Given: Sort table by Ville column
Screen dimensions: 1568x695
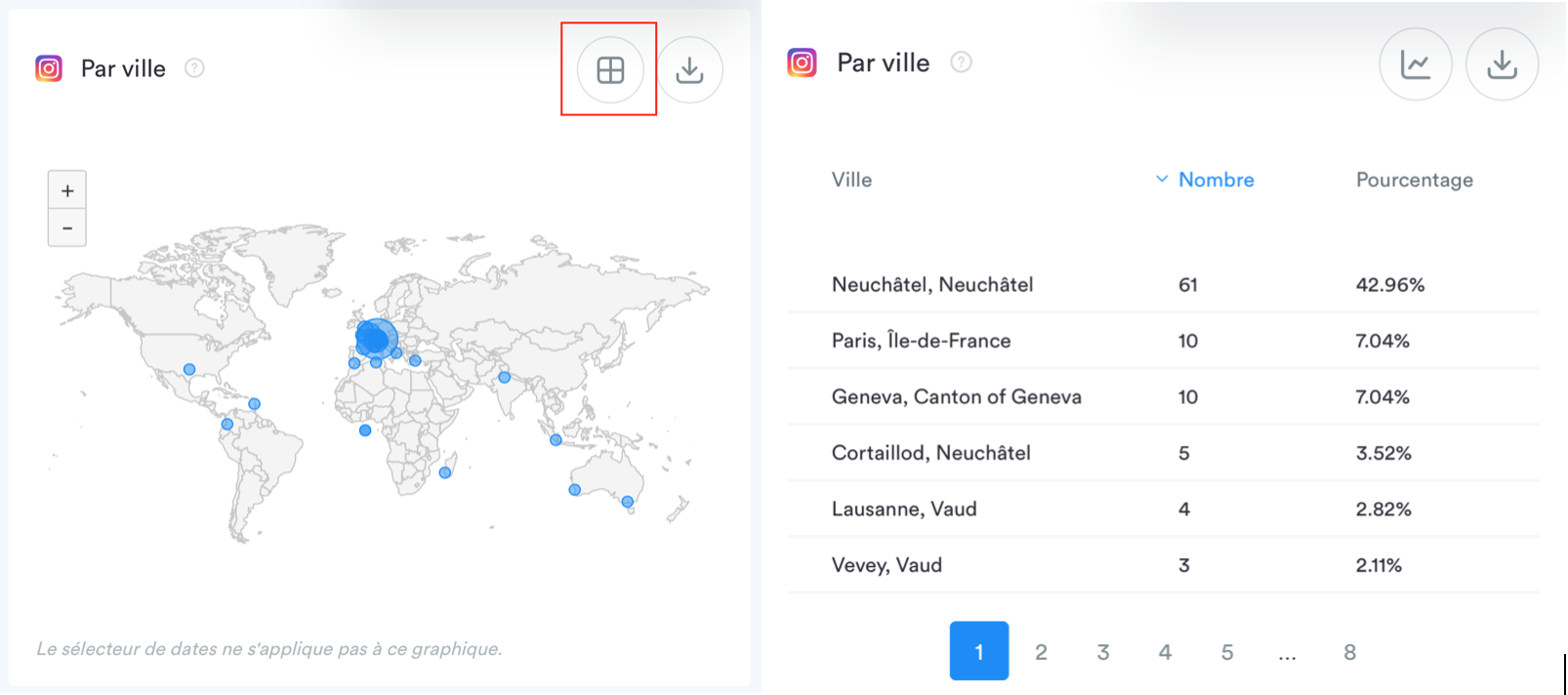Looking at the screenshot, I should click(x=851, y=180).
